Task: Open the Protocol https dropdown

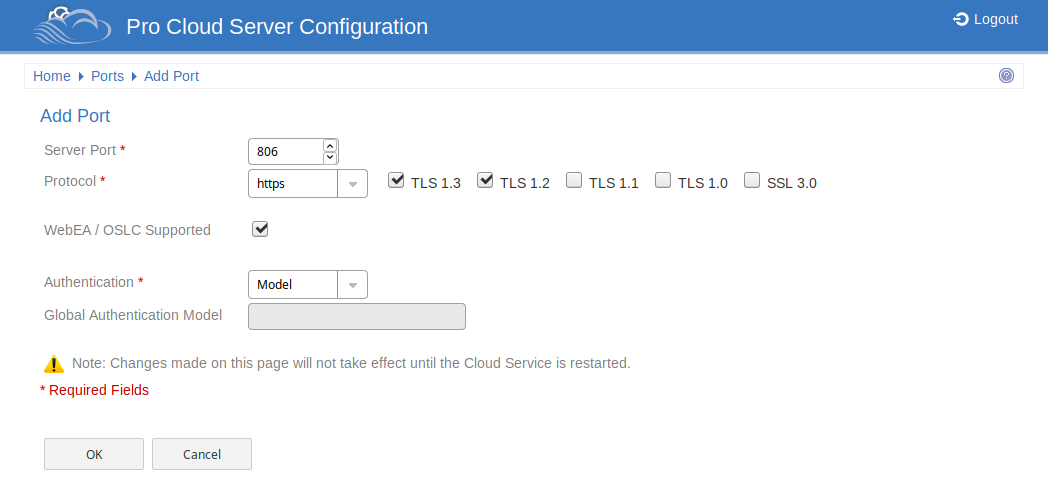Action: pos(307,183)
